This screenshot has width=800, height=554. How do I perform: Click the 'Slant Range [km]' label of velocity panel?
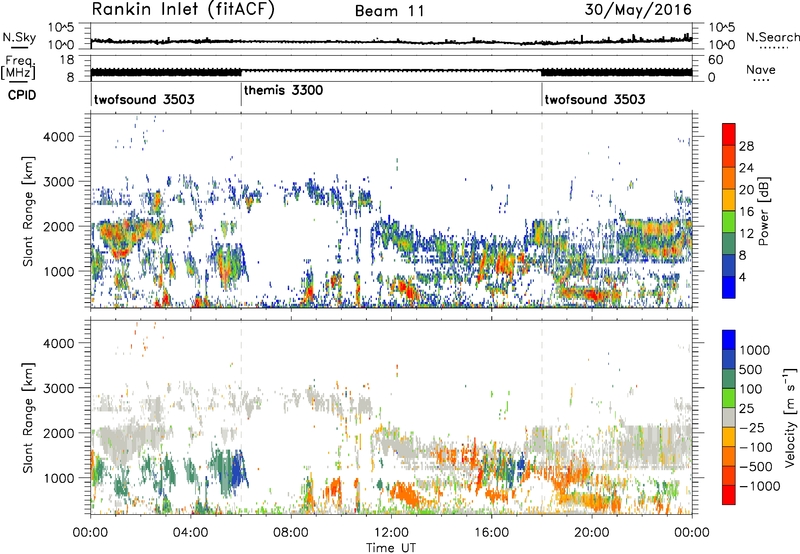point(28,417)
